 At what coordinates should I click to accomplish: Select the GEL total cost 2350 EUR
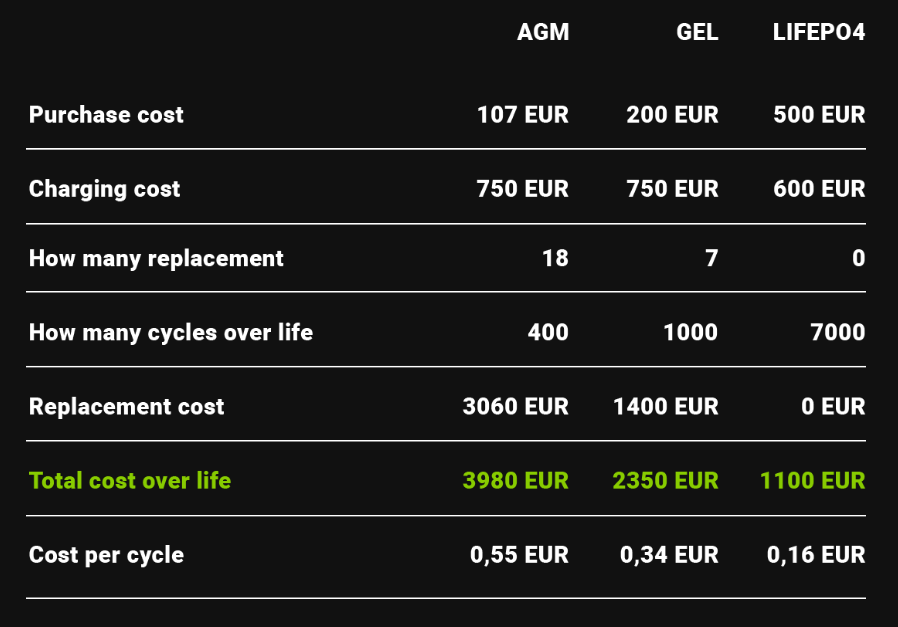(665, 481)
